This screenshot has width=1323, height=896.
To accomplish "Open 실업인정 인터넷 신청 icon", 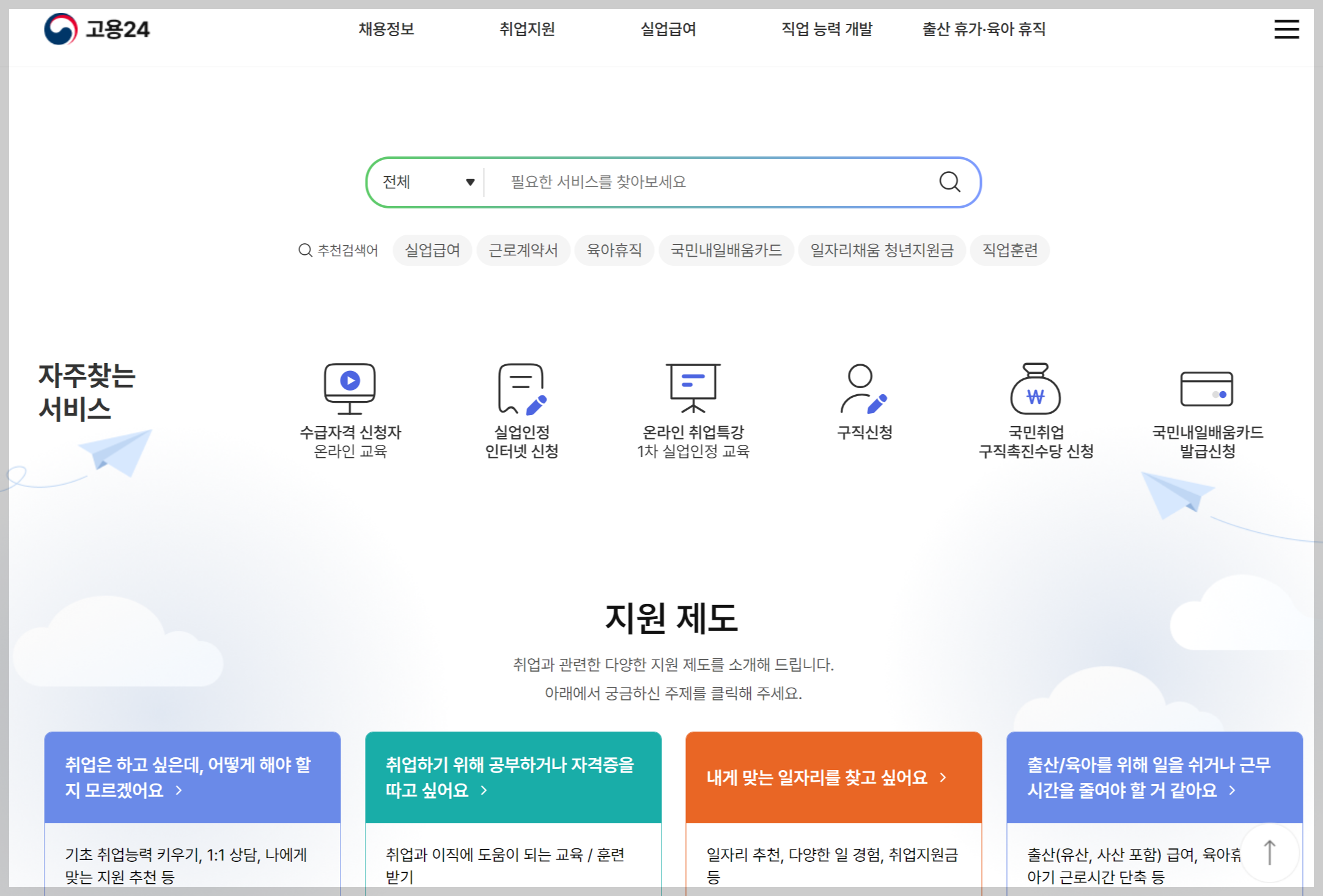I will pos(521,389).
